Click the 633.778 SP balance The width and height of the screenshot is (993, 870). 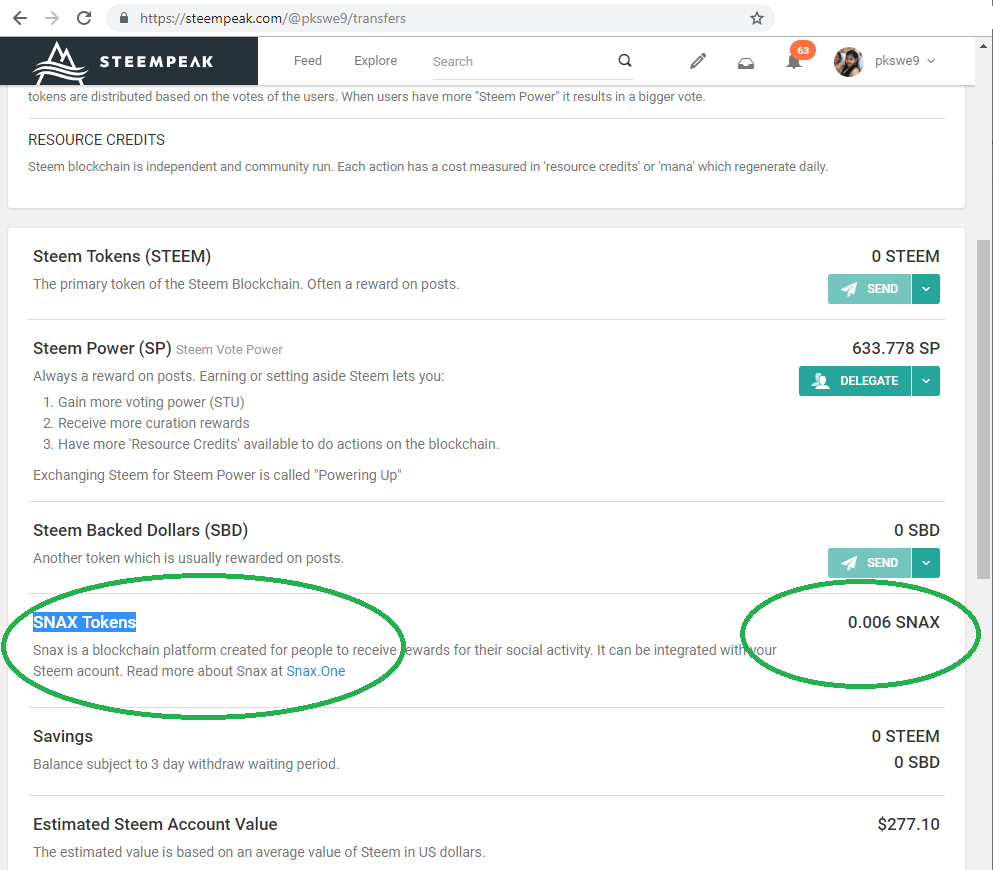point(895,348)
